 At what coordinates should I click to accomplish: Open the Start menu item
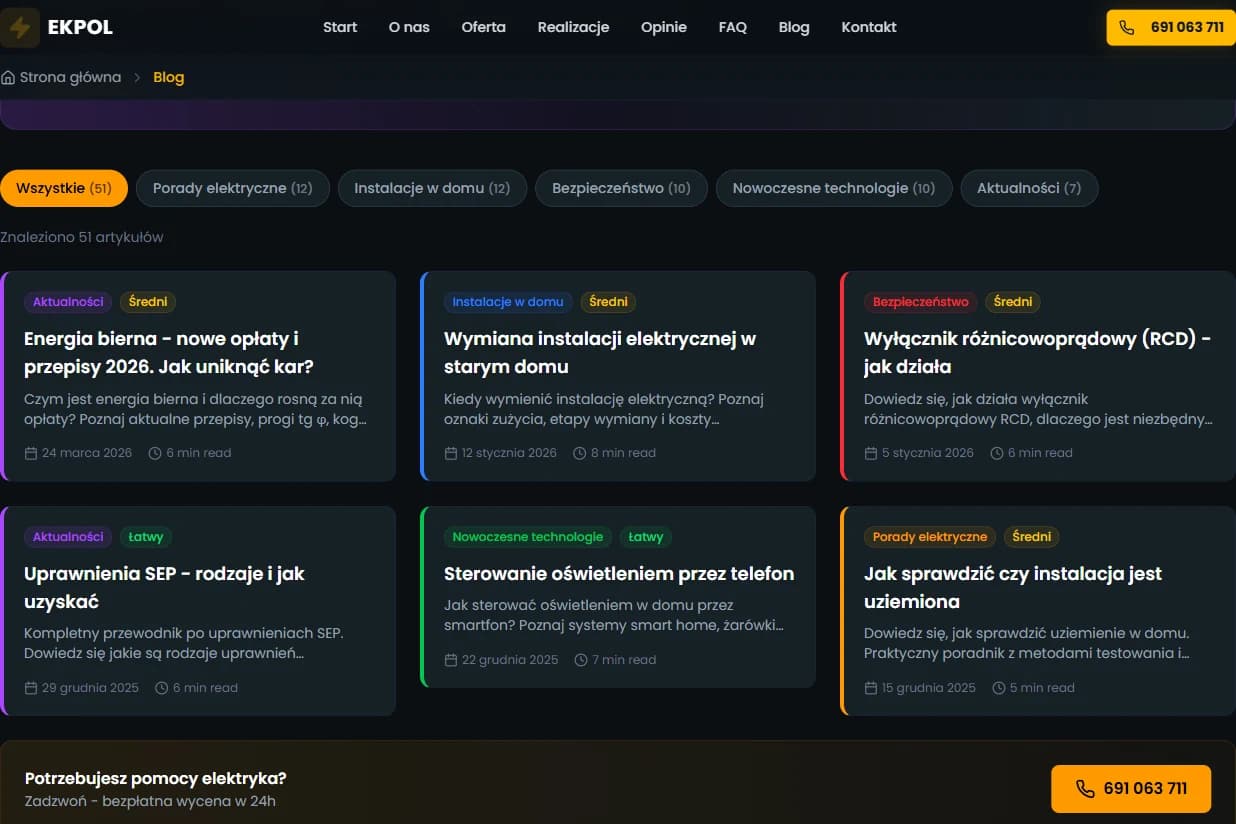340,27
